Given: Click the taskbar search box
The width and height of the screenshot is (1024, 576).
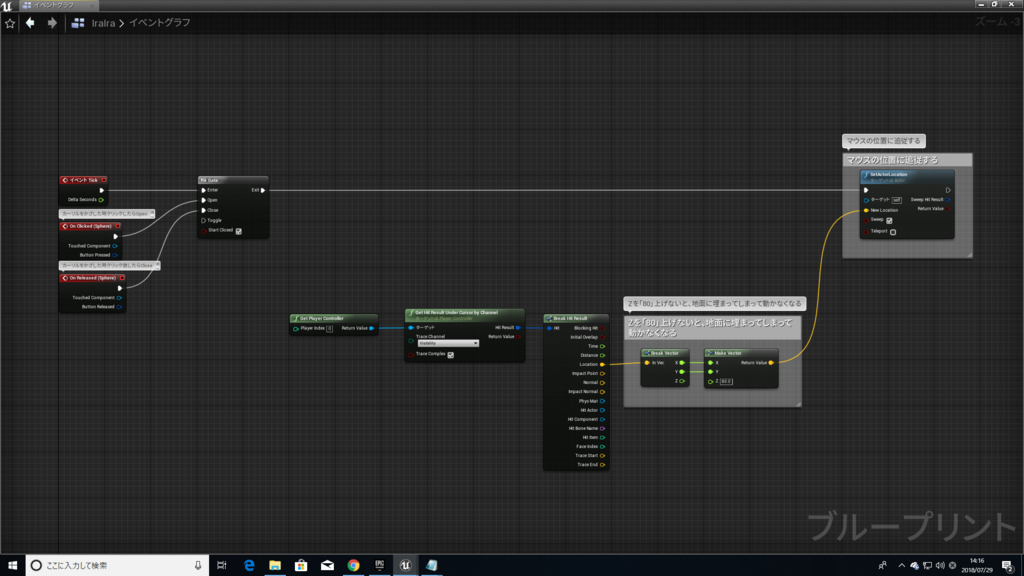Looking at the screenshot, I should 118,566.
